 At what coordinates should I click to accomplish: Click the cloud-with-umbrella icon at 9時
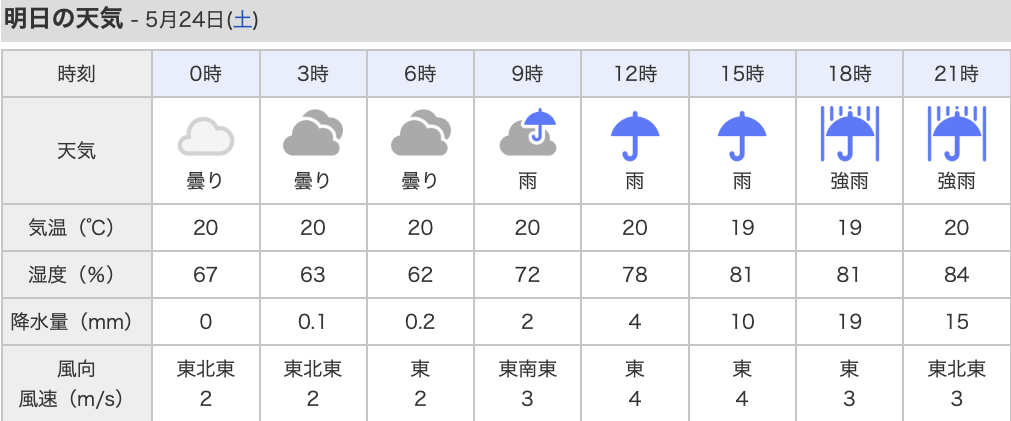tap(527, 133)
